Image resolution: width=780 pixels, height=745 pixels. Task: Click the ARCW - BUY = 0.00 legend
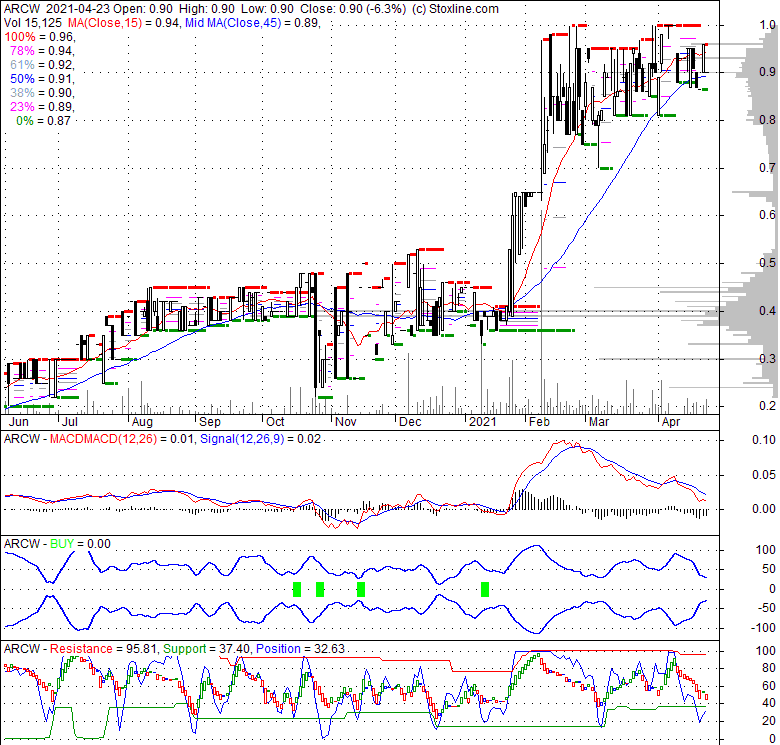57,544
